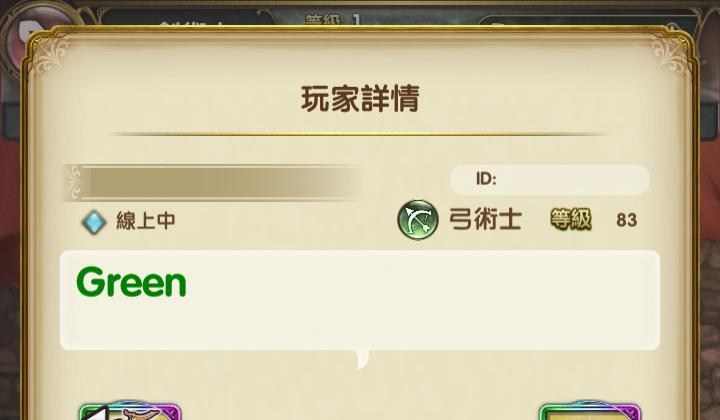Click the level number 83

627,220
